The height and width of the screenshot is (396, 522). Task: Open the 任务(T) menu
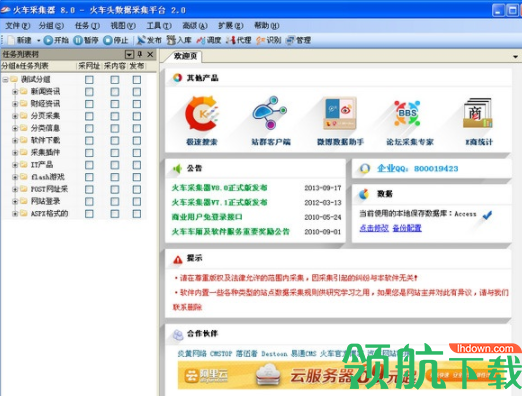coord(87,26)
